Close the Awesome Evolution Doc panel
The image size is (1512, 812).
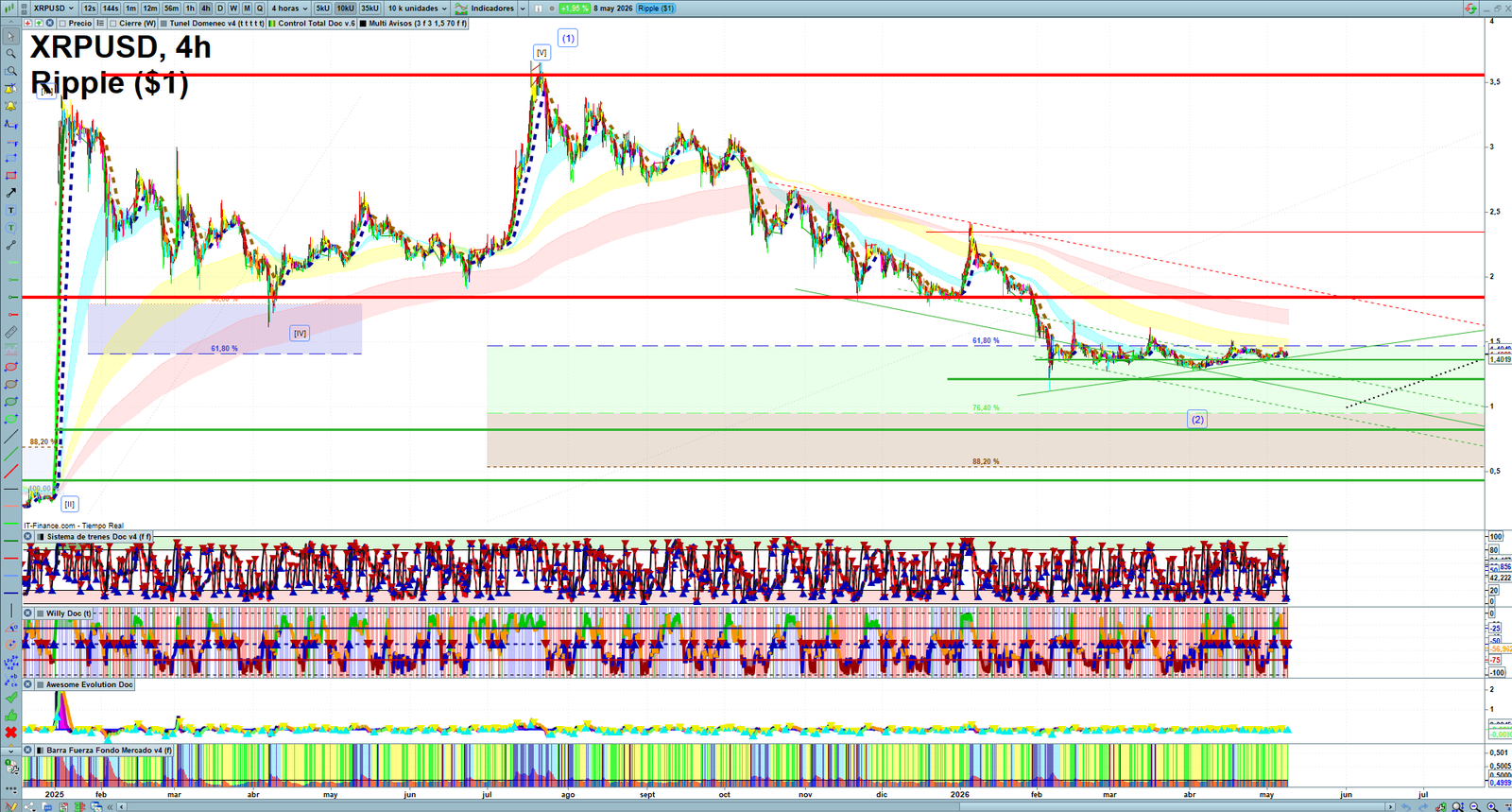click(28, 684)
